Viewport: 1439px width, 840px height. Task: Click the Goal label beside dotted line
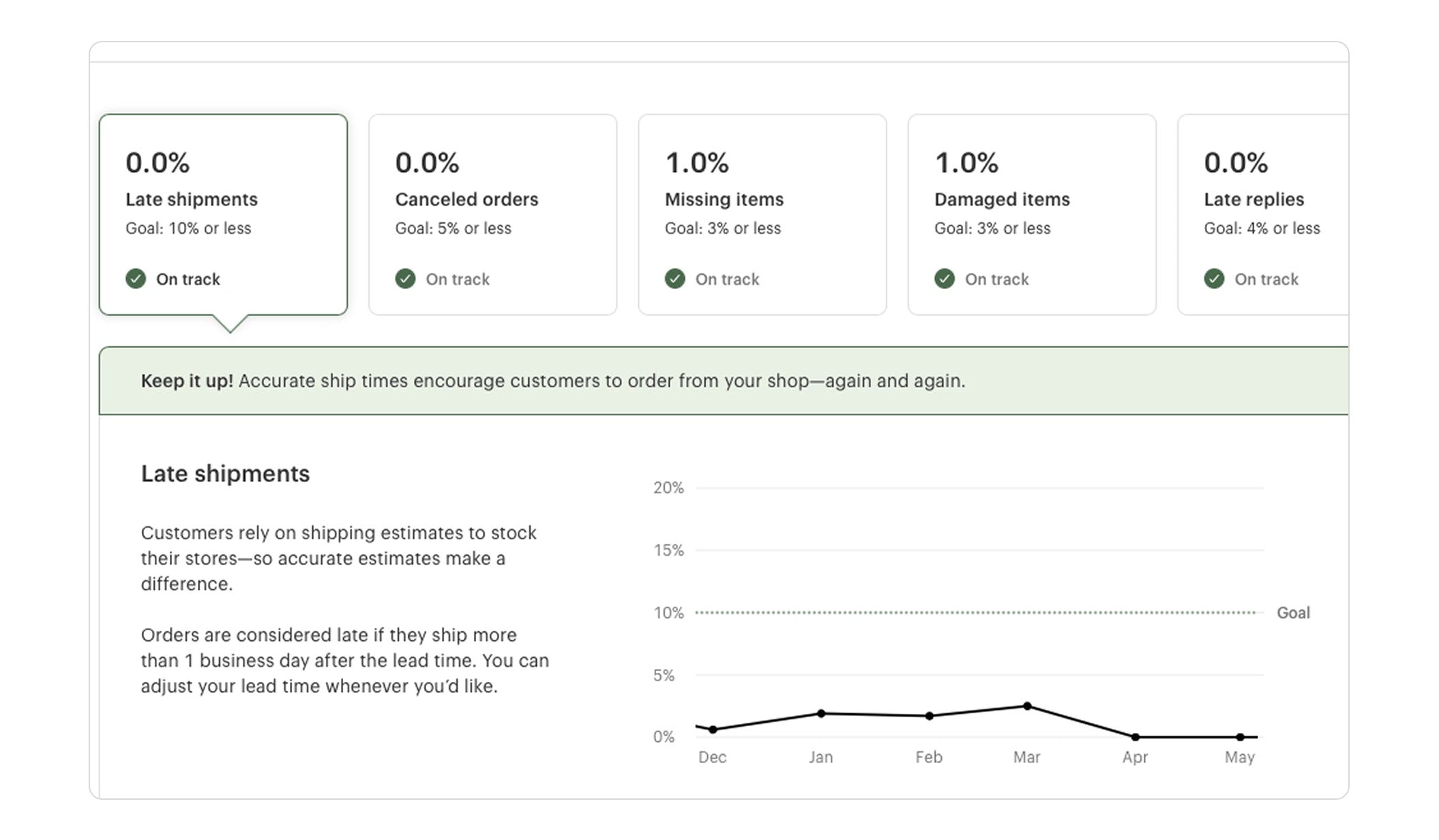[x=1293, y=613]
